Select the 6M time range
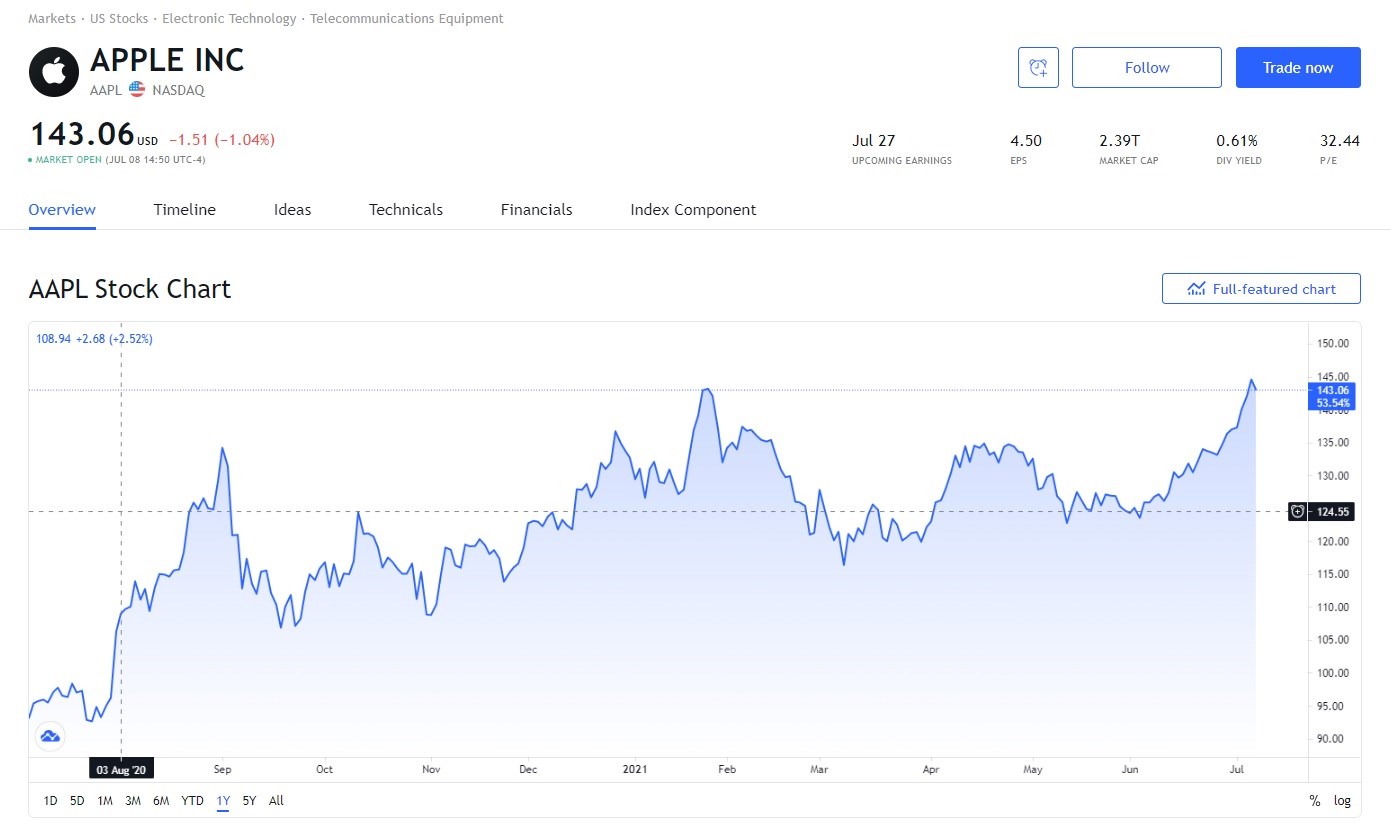This screenshot has width=1391, height=827. [x=161, y=801]
